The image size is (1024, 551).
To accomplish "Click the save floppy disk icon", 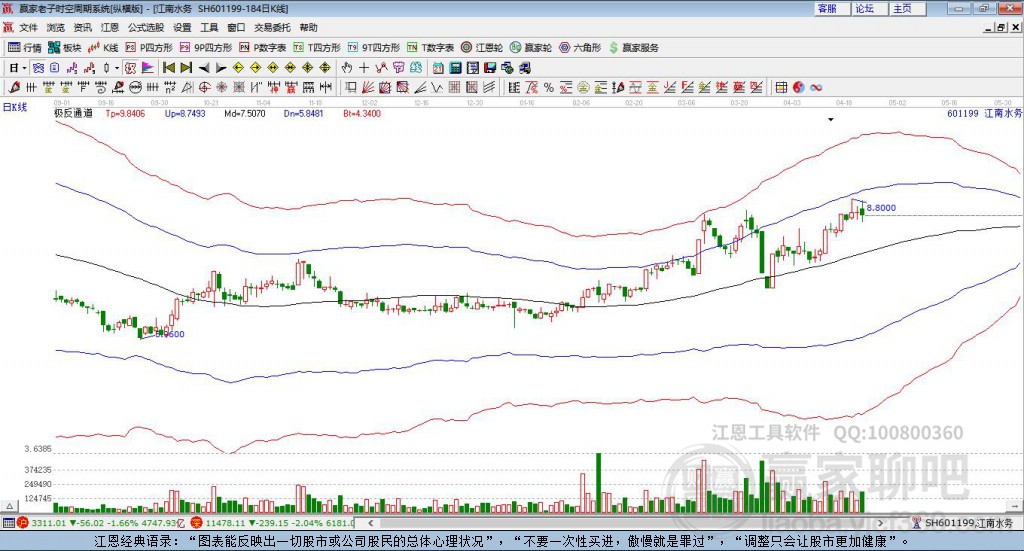I will 490,68.
